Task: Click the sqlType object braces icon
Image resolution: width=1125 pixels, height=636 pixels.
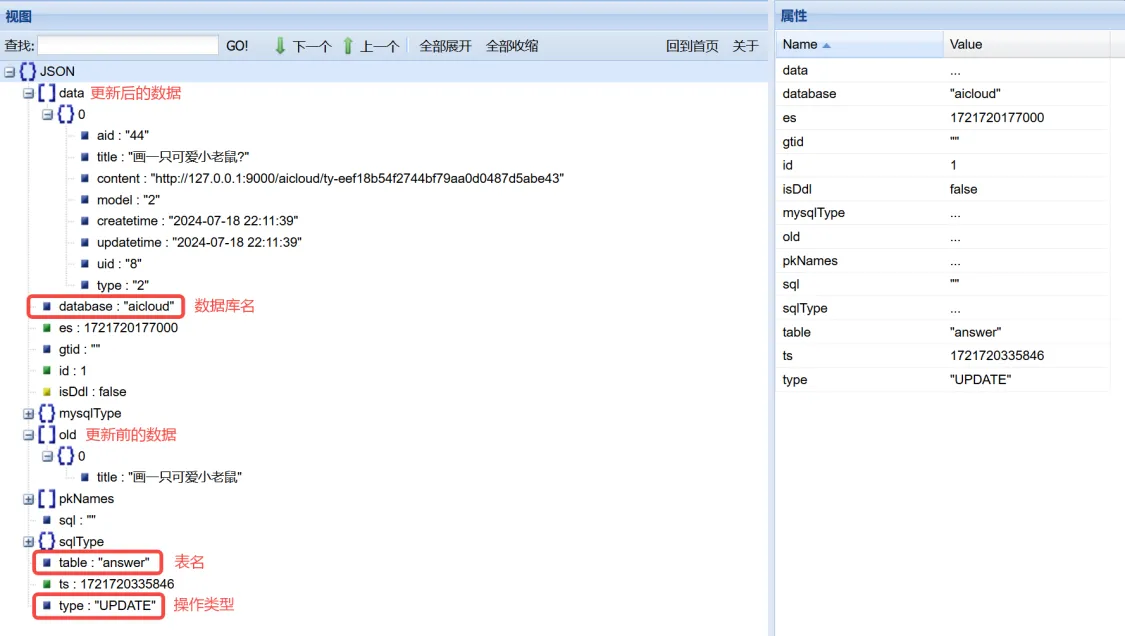Action: [x=46, y=541]
